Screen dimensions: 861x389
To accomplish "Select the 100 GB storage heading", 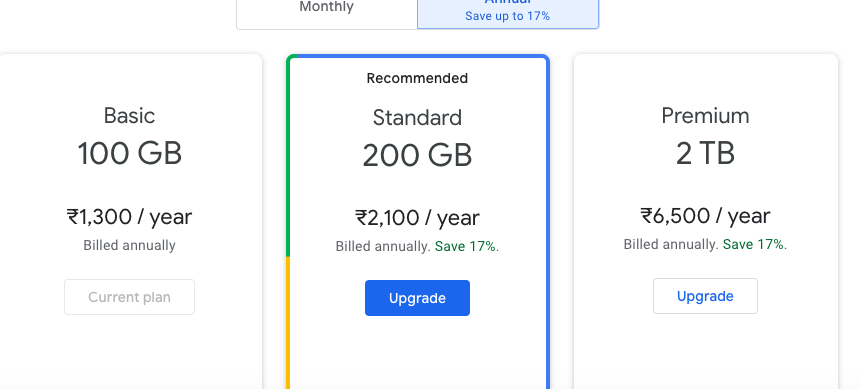I will point(130,153).
